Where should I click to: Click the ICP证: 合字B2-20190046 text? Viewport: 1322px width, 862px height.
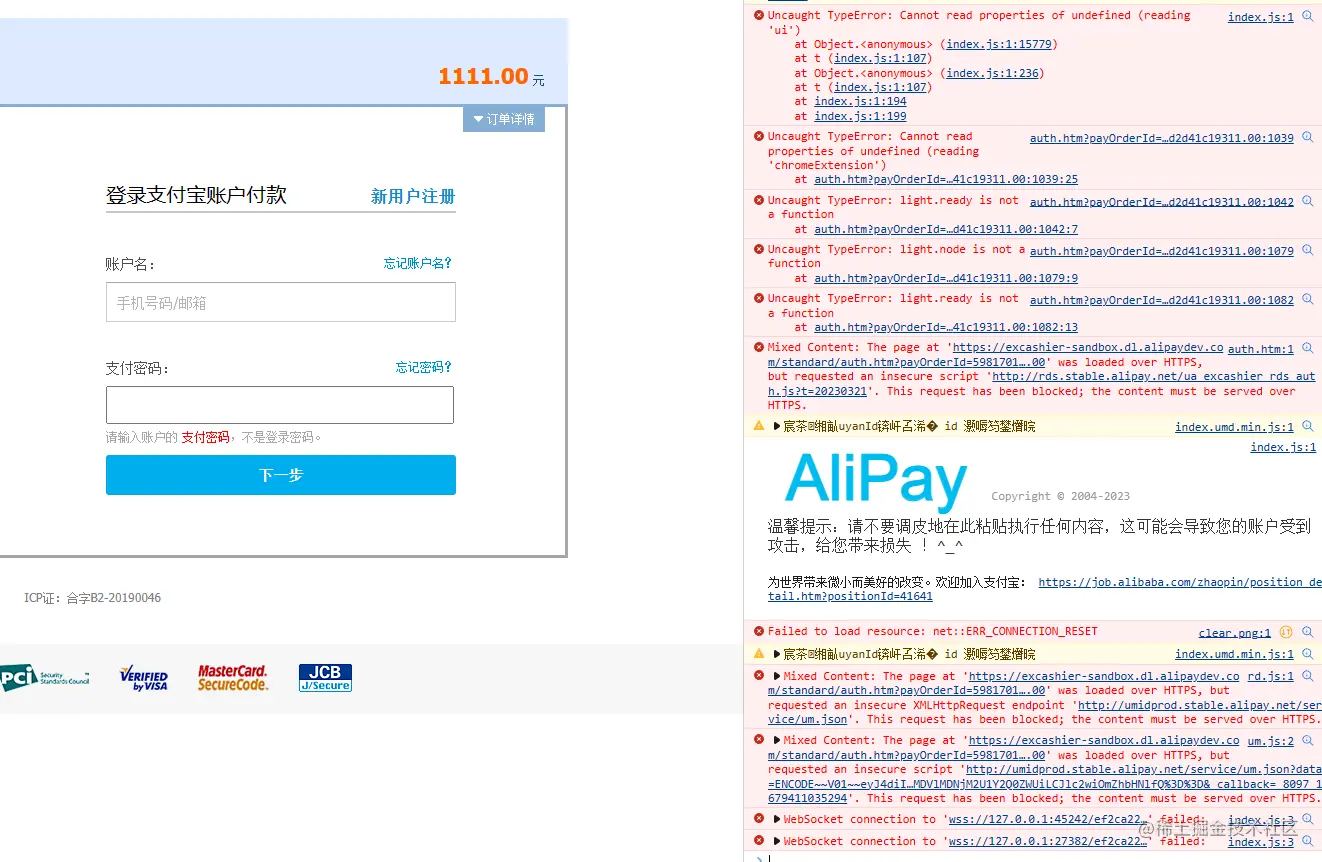pyautogui.click(x=92, y=598)
